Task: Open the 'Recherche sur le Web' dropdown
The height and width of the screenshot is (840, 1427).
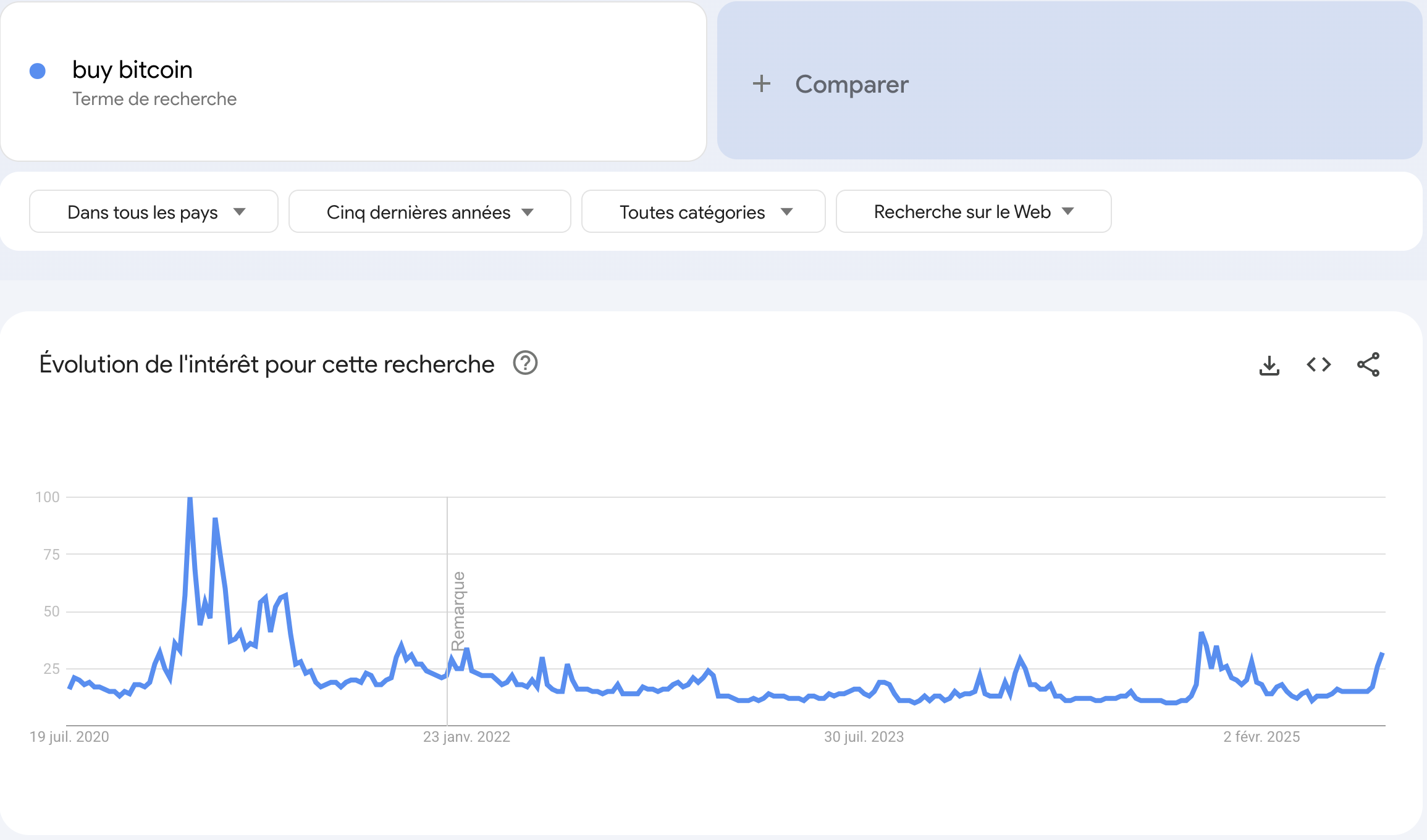Action: (973, 212)
